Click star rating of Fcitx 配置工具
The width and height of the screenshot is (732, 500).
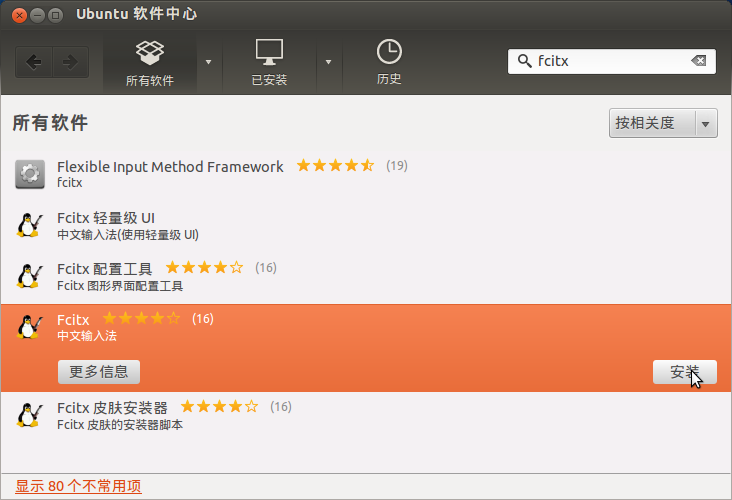coord(204,268)
